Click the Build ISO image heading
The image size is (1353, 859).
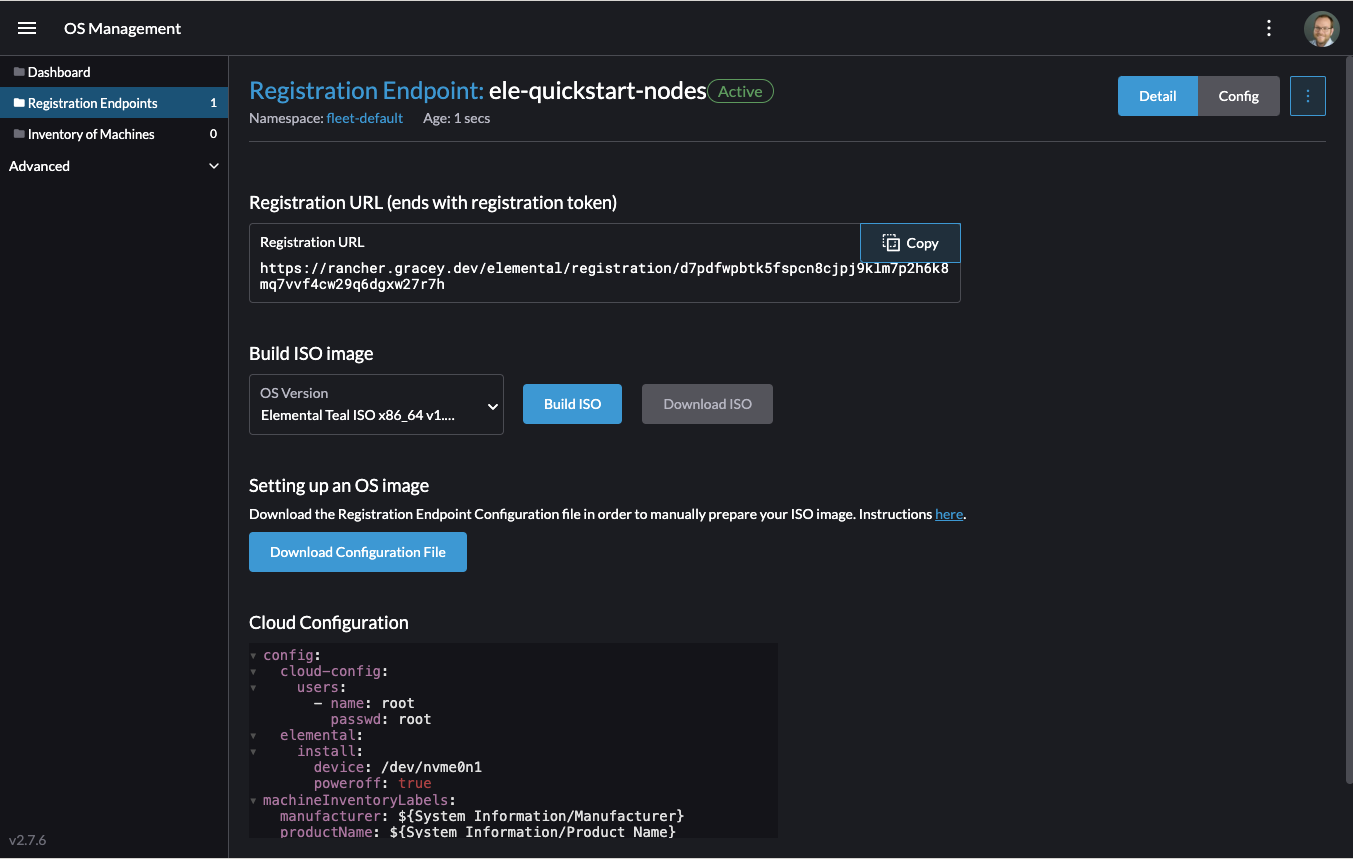tap(311, 354)
